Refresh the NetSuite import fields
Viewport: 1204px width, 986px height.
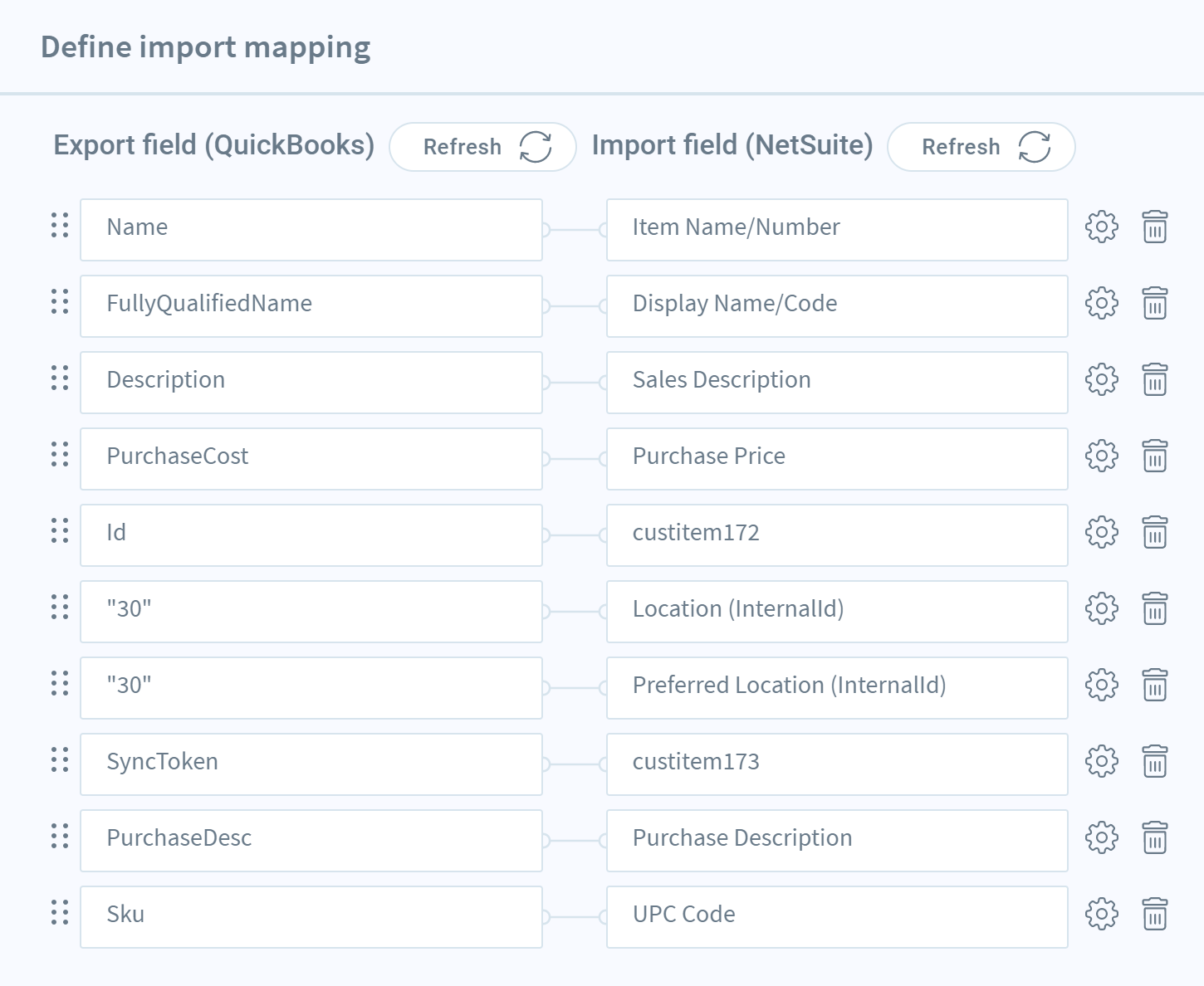[981, 147]
